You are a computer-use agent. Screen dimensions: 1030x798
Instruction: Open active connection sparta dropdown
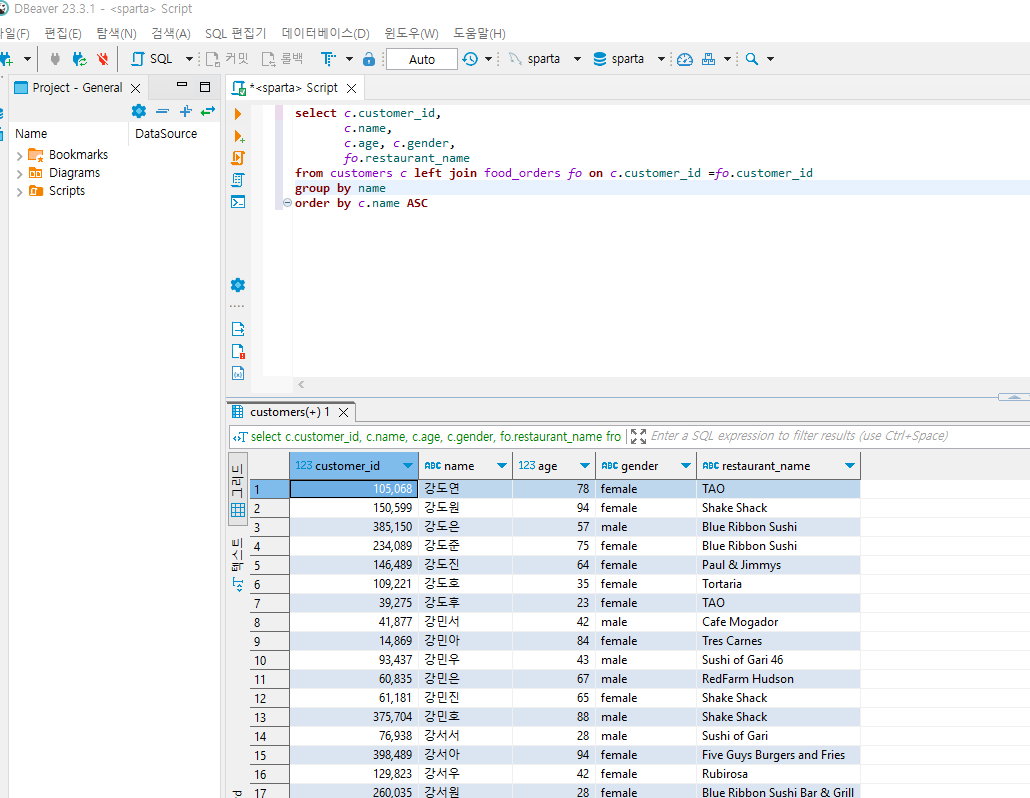(x=577, y=59)
